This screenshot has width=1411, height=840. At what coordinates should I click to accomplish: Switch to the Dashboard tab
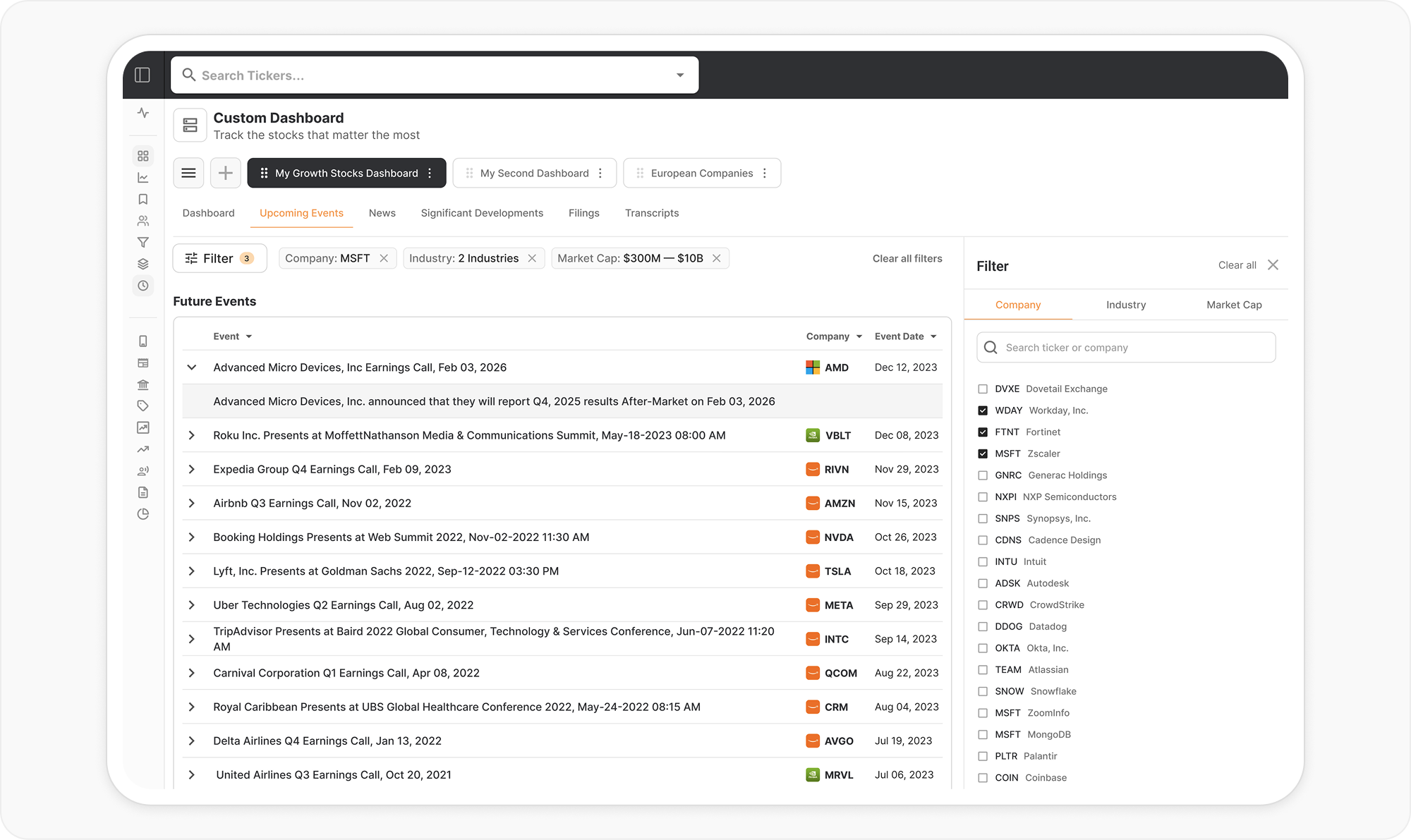208,213
